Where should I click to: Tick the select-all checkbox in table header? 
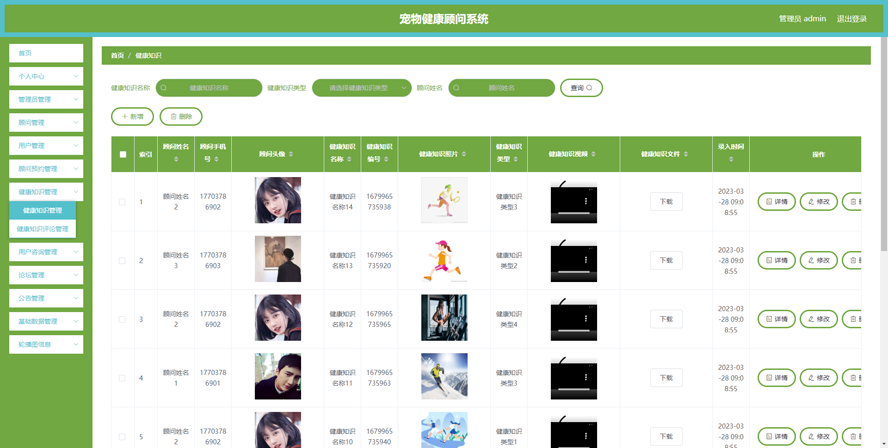123,154
